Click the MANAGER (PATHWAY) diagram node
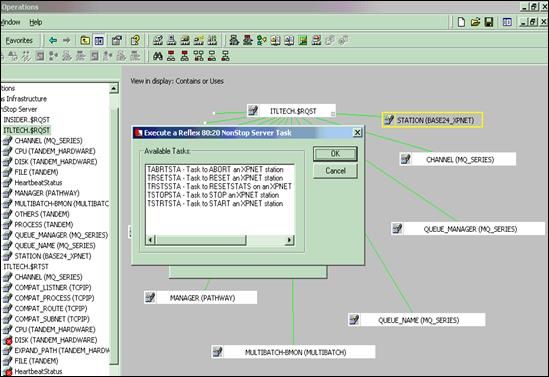This screenshot has width=549, height=377. (x=201, y=298)
